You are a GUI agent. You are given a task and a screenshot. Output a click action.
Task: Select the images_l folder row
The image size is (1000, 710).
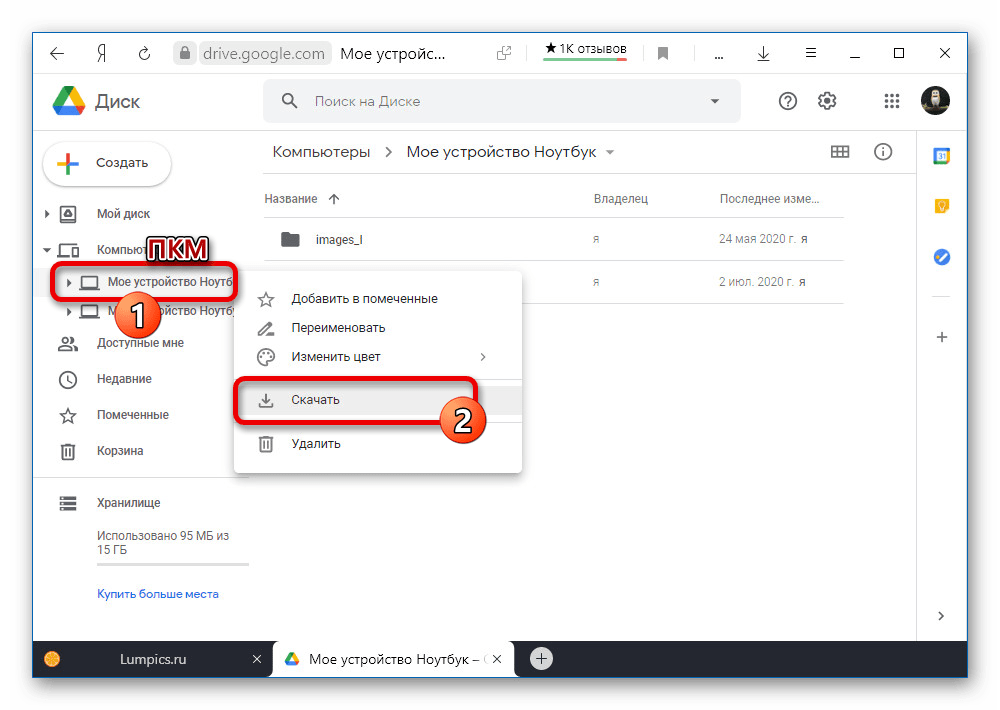[x=554, y=239]
